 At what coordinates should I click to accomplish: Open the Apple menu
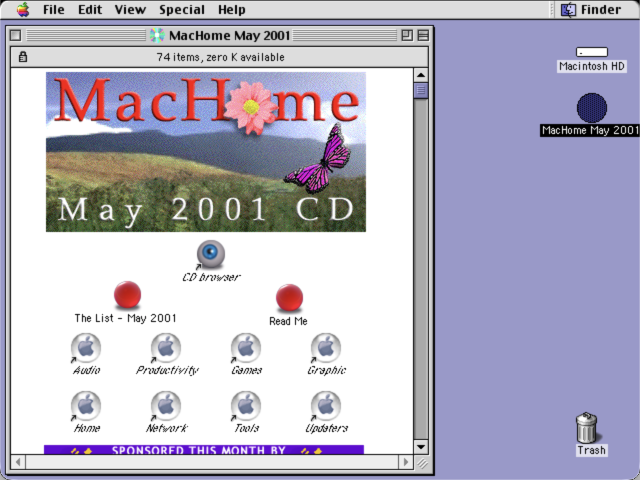click(x=23, y=9)
